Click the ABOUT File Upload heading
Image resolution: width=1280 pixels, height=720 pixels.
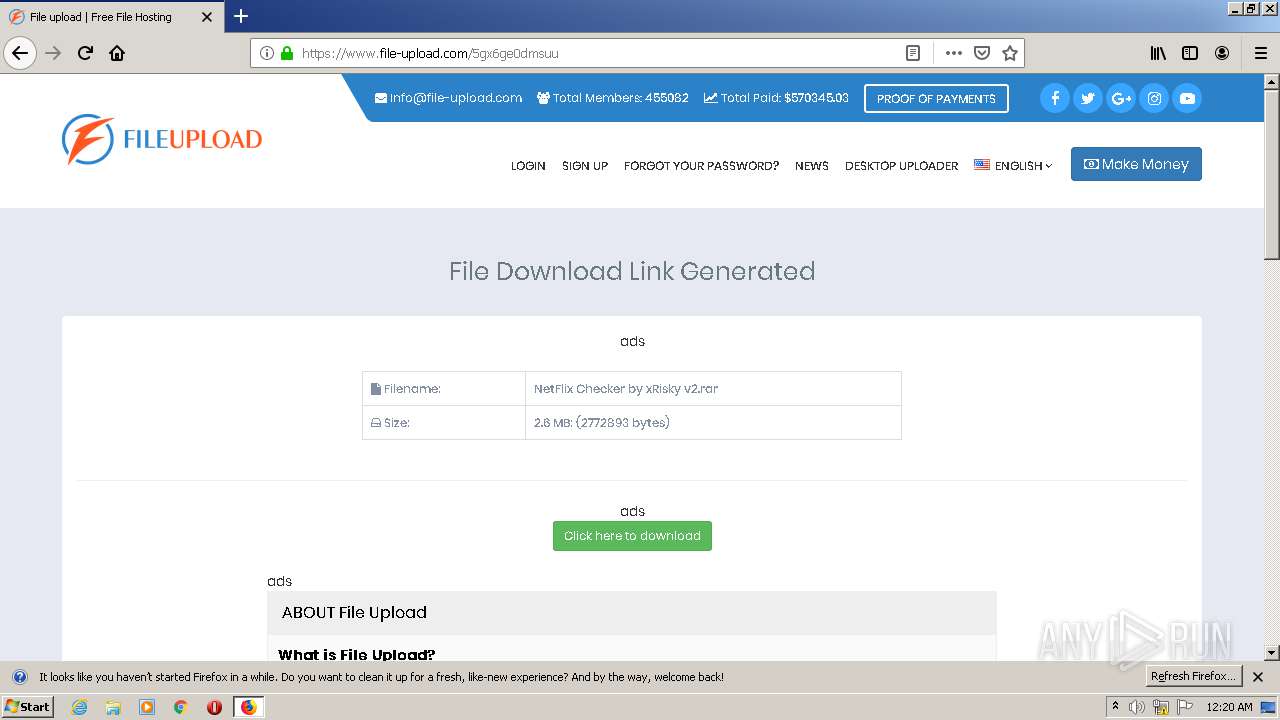pos(354,613)
